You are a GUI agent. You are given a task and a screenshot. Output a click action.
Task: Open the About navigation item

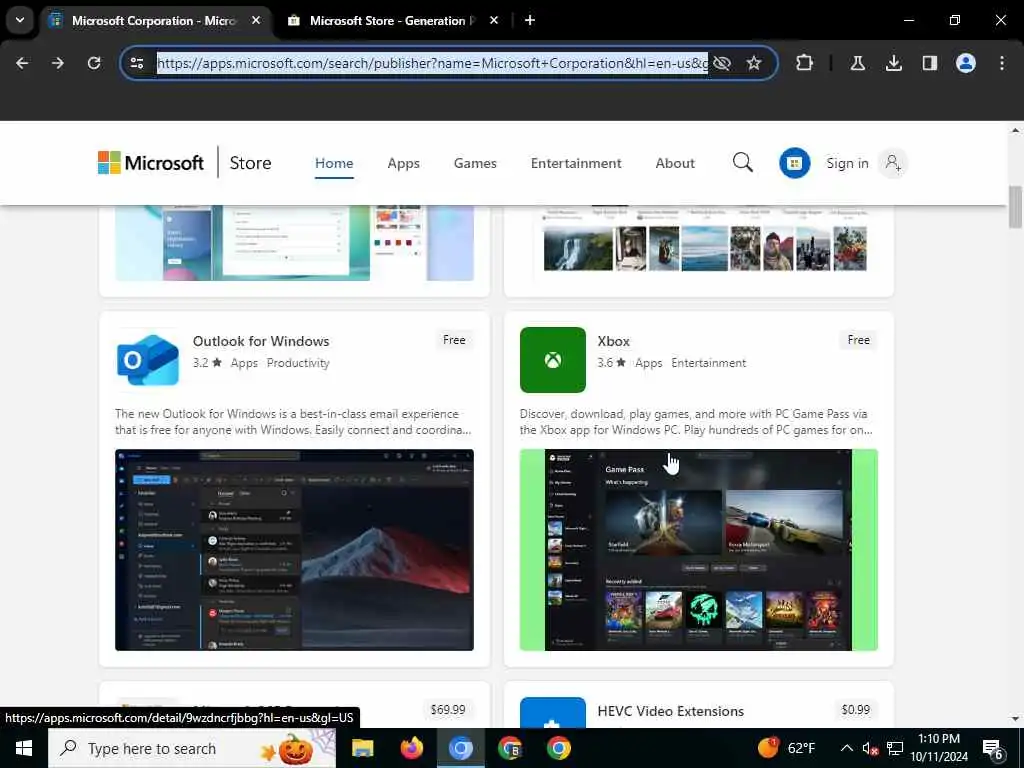click(x=675, y=163)
